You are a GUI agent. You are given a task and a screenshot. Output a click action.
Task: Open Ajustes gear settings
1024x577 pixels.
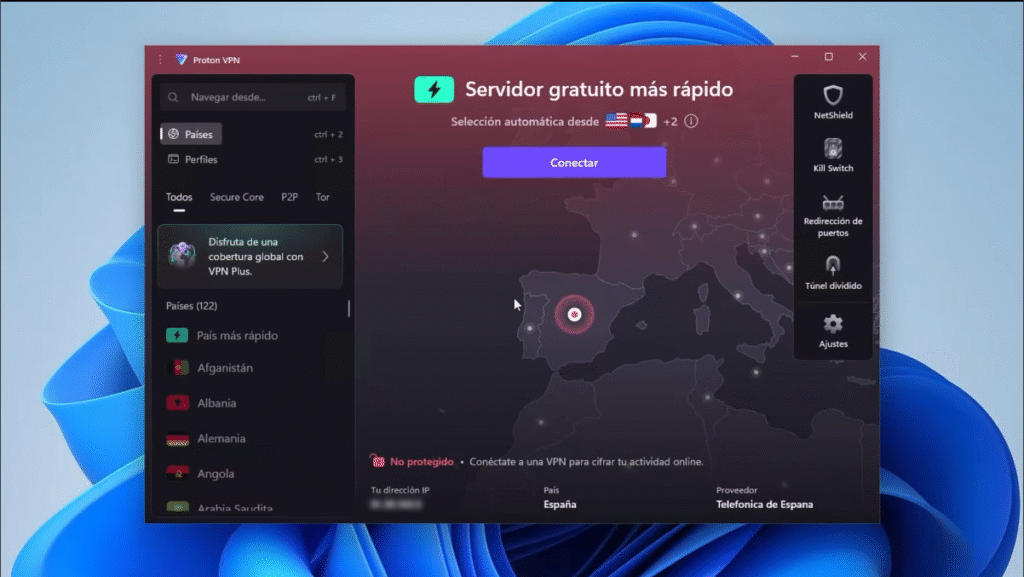[x=833, y=331]
